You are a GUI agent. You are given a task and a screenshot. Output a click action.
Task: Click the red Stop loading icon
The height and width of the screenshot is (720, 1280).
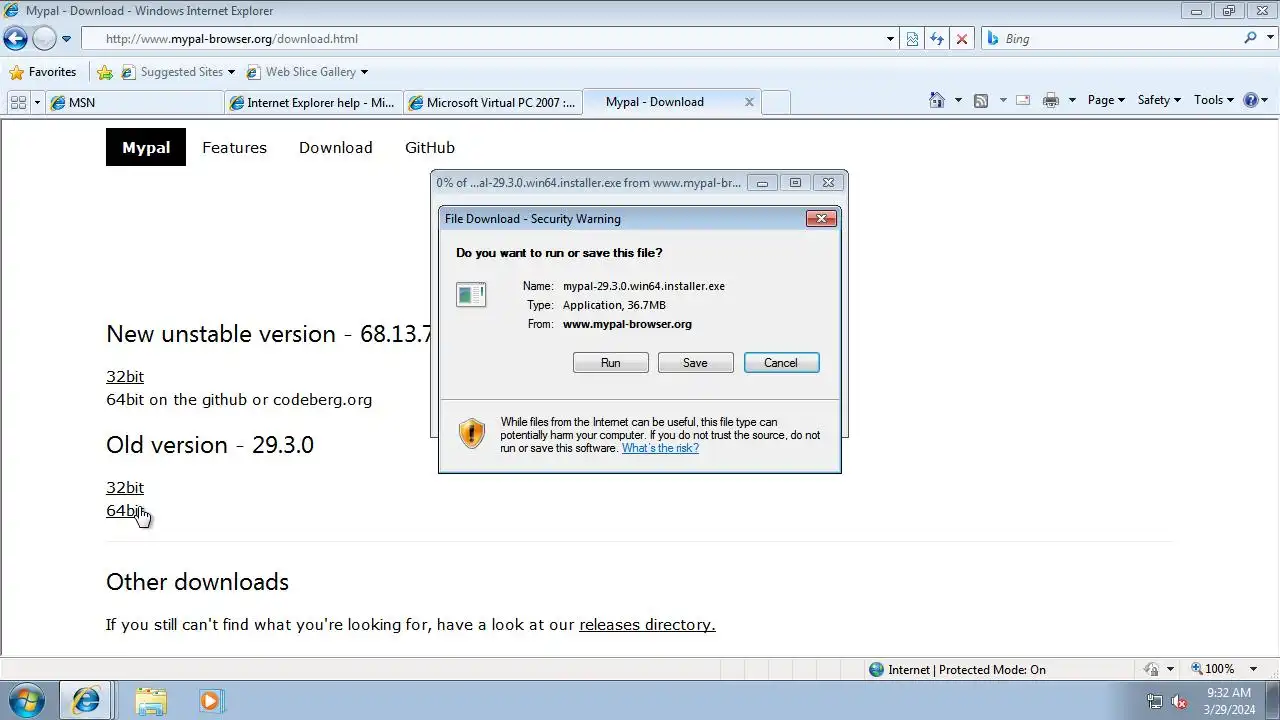961,39
